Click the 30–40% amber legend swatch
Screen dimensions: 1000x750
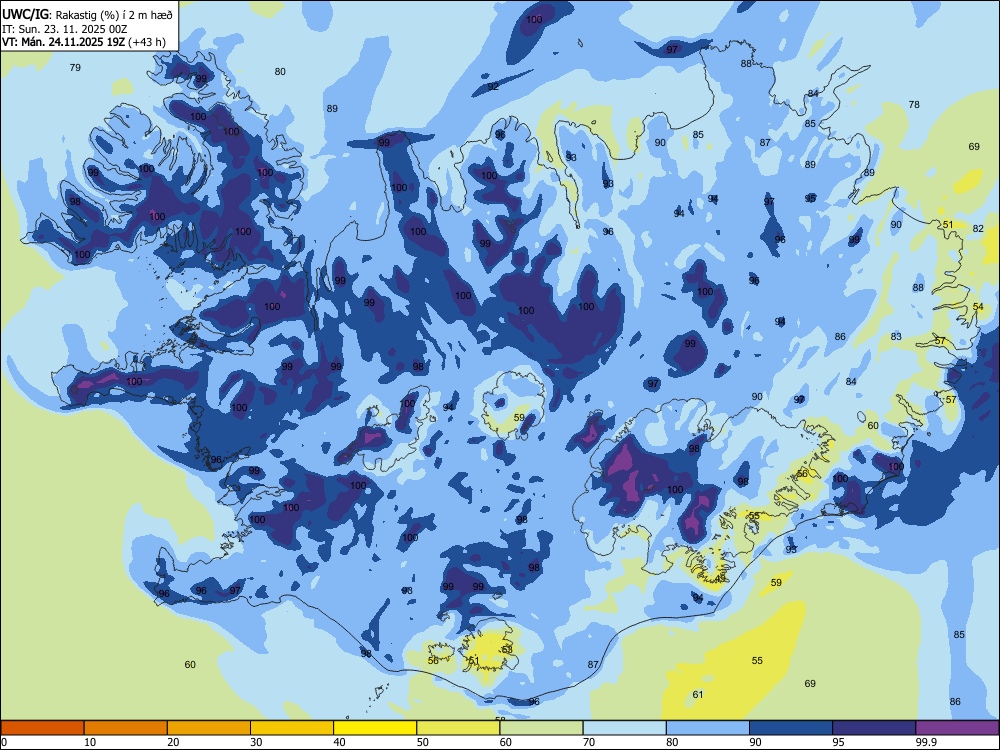[292, 728]
